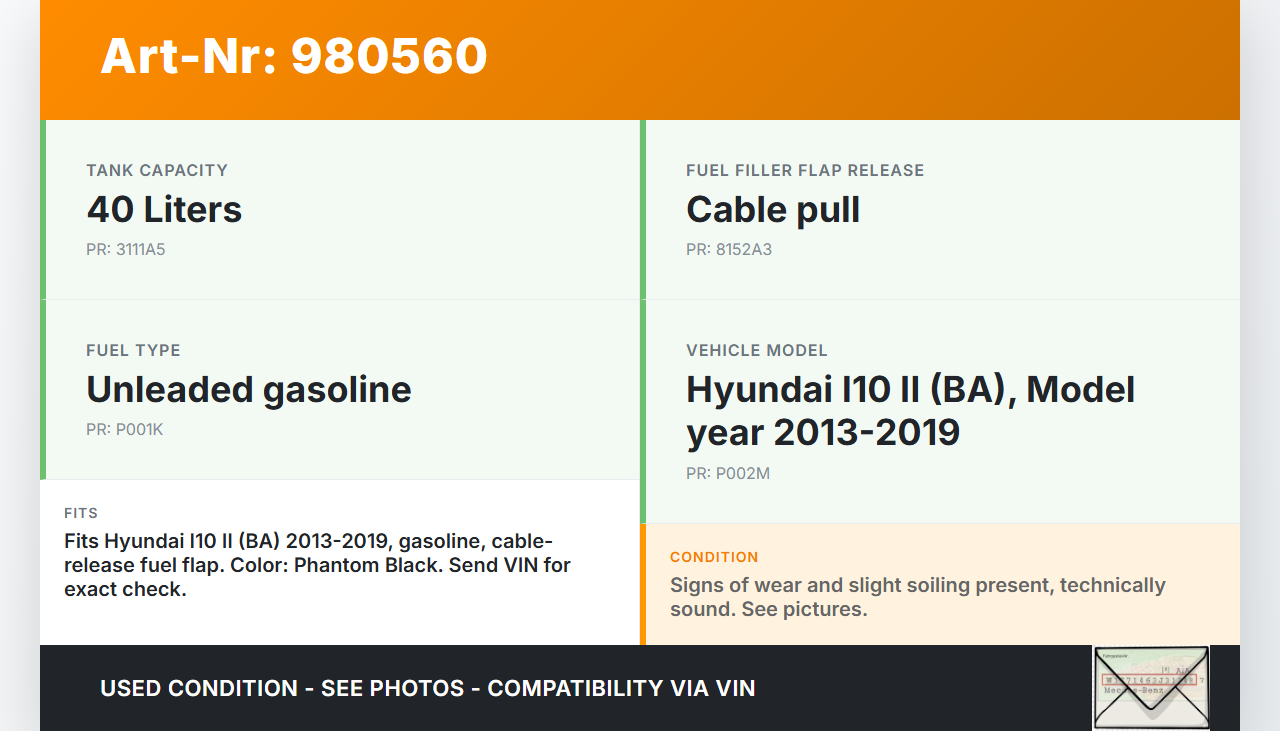This screenshot has height=731, width=1280.
Task: Click the PR: 8152A3 code
Action: (x=728, y=250)
